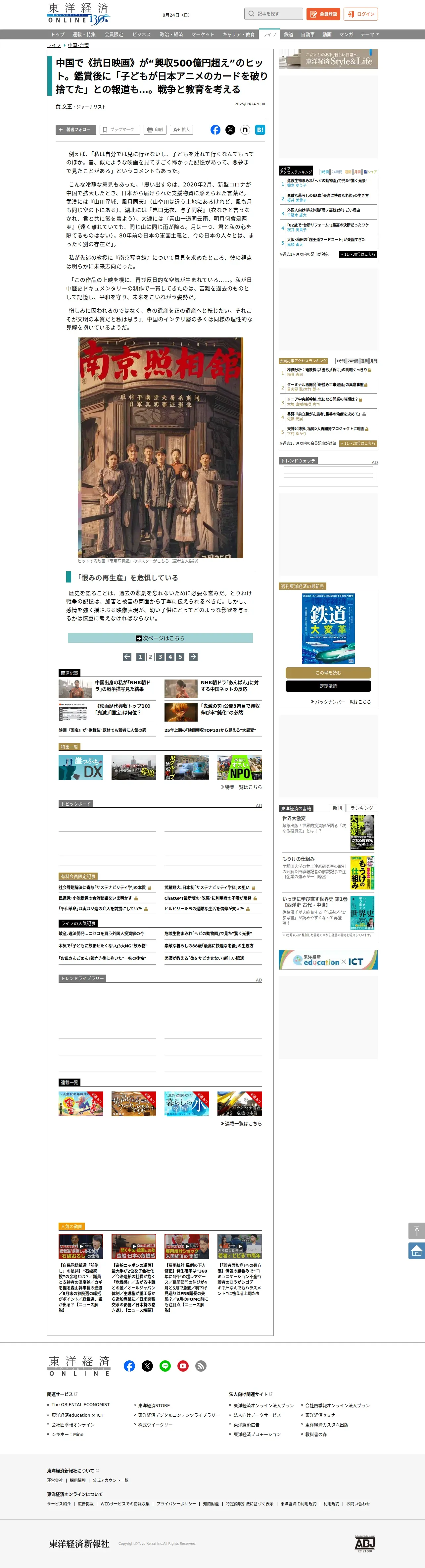Open 東洋経済STORE footer link
The height and width of the screenshot is (1568, 425).
pyautogui.click(x=154, y=1405)
